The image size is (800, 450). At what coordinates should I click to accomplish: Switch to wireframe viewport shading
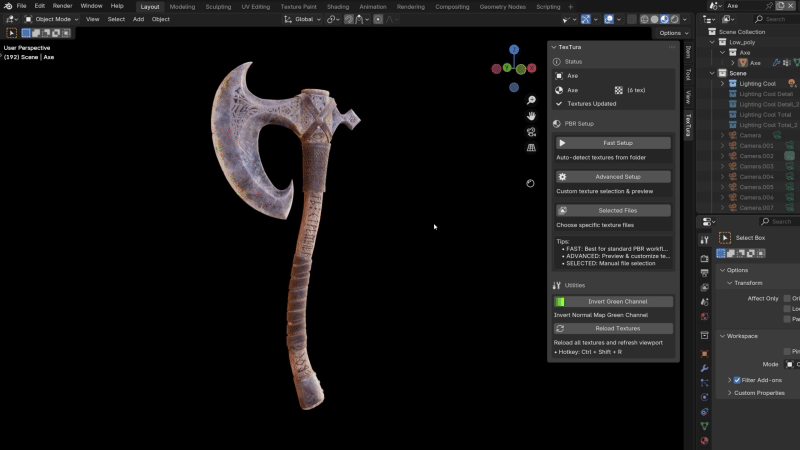point(644,19)
